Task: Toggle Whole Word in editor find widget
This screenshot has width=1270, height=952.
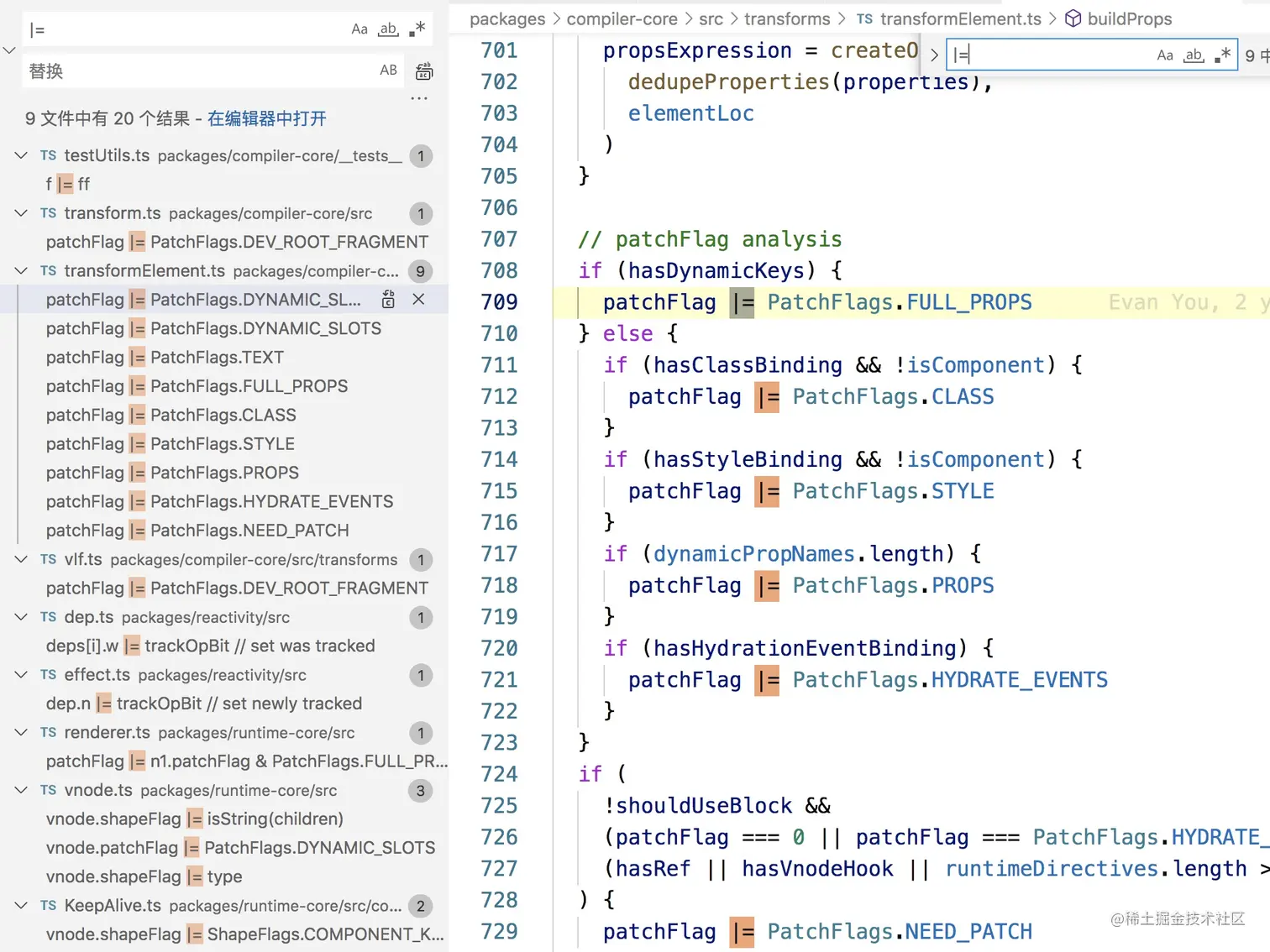Action: [x=1194, y=55]
